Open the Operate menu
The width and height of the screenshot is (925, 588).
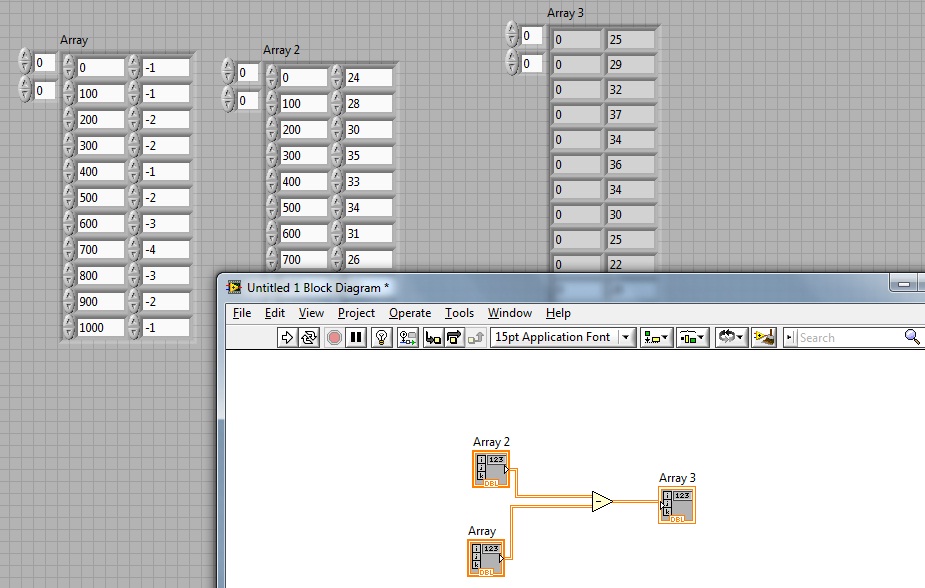[410, 313]
